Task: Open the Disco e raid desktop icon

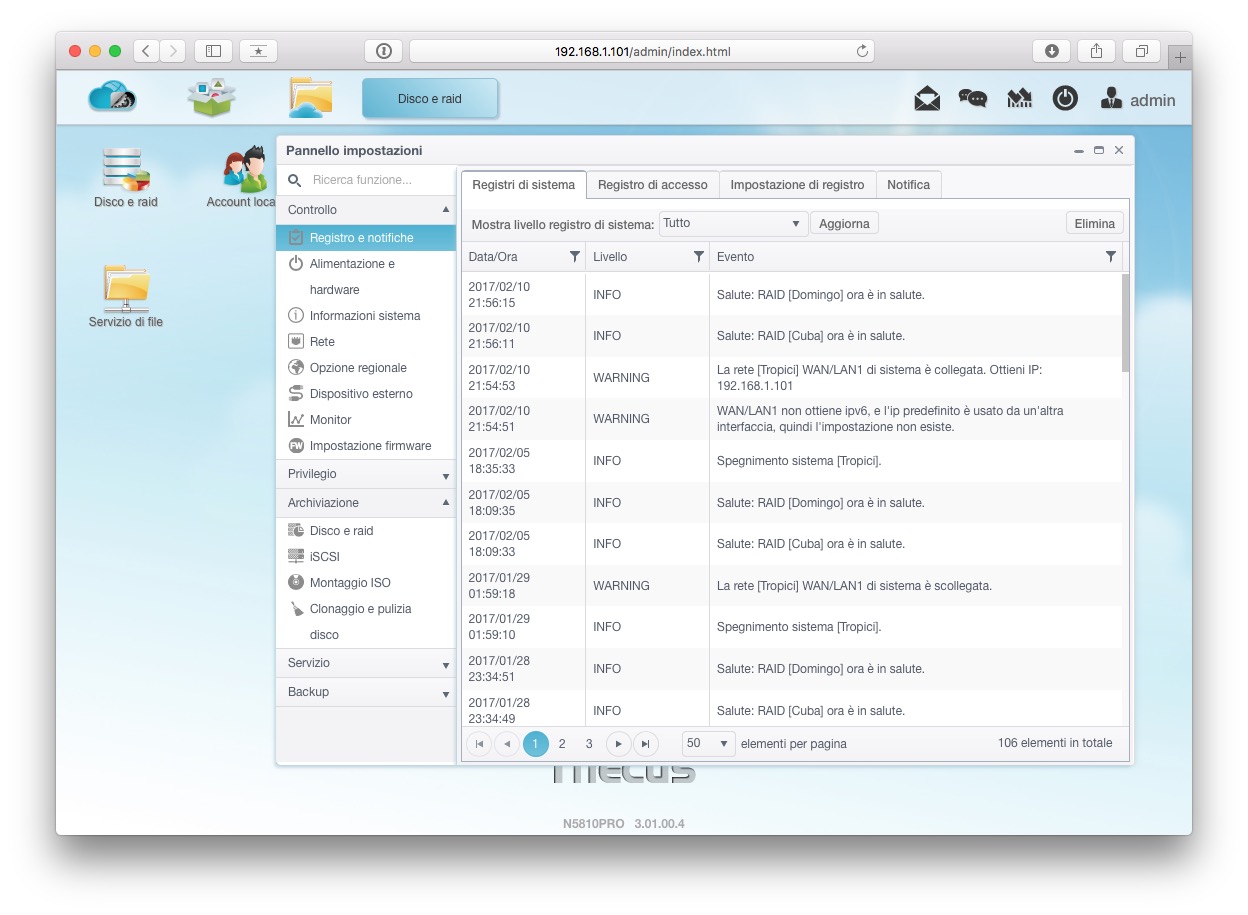Action: (126, 178)
